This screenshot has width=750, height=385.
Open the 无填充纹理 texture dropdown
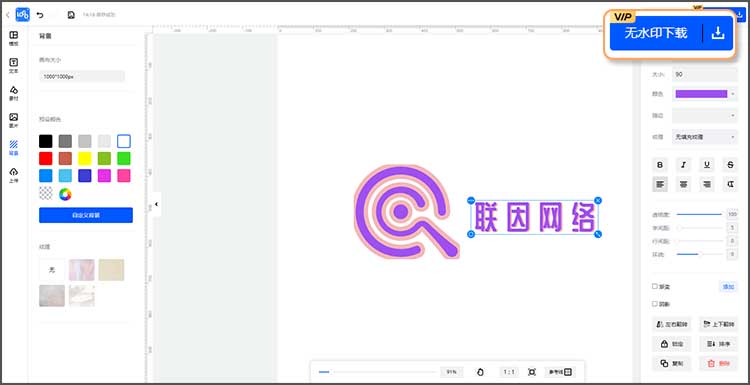tap(705, 137)
